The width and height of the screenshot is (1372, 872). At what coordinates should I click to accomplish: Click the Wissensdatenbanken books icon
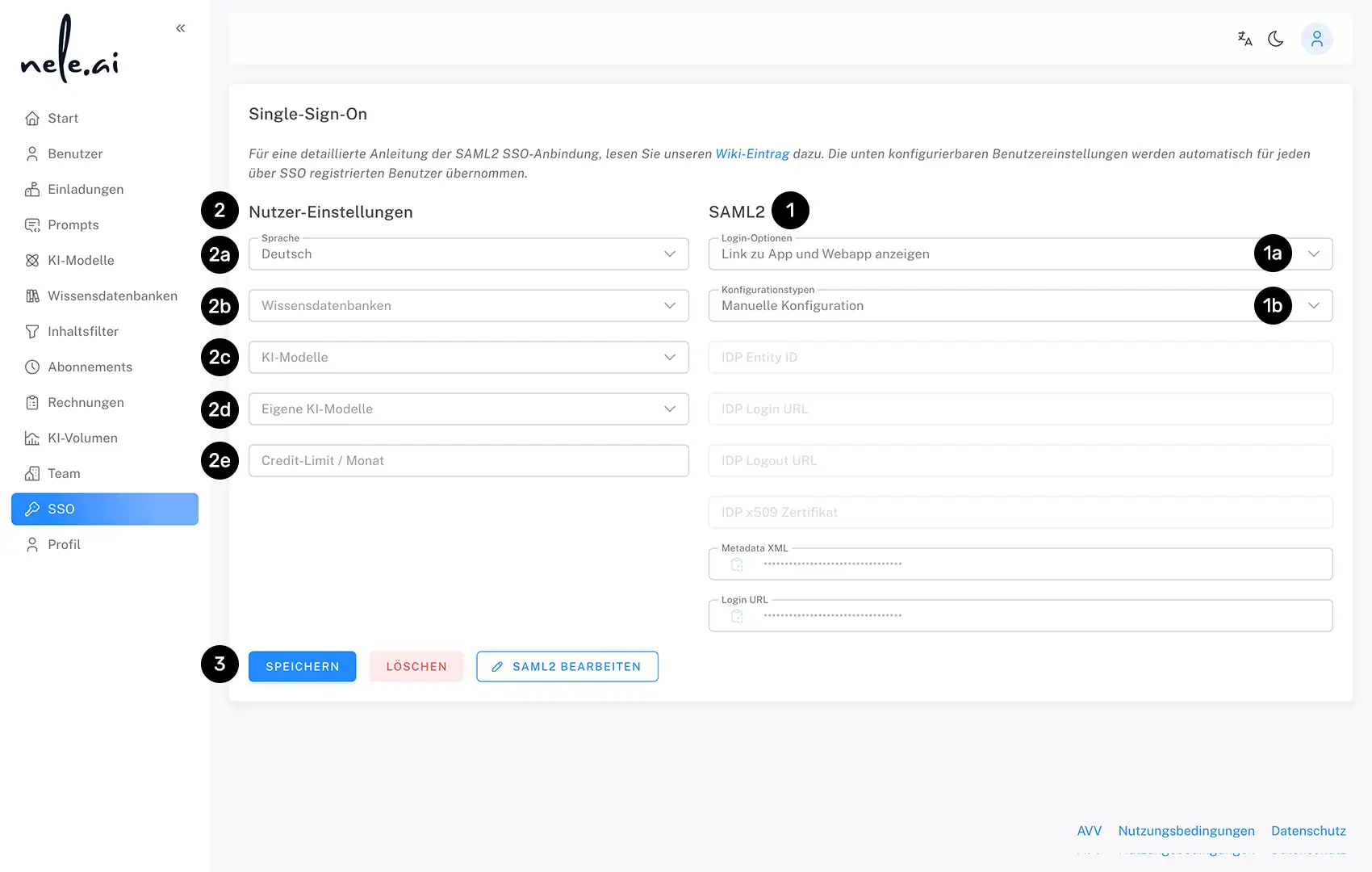tap(32, 296)
